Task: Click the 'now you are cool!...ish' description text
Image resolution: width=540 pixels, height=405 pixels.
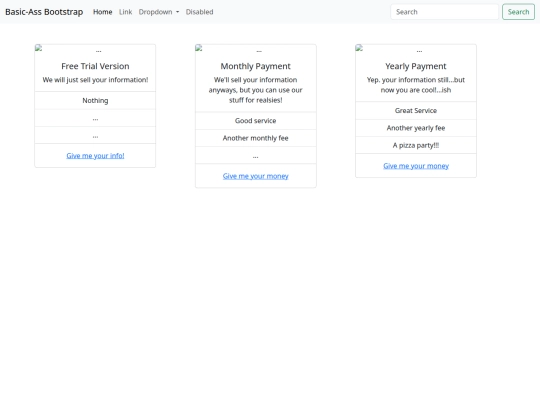Action: [416, 90]
